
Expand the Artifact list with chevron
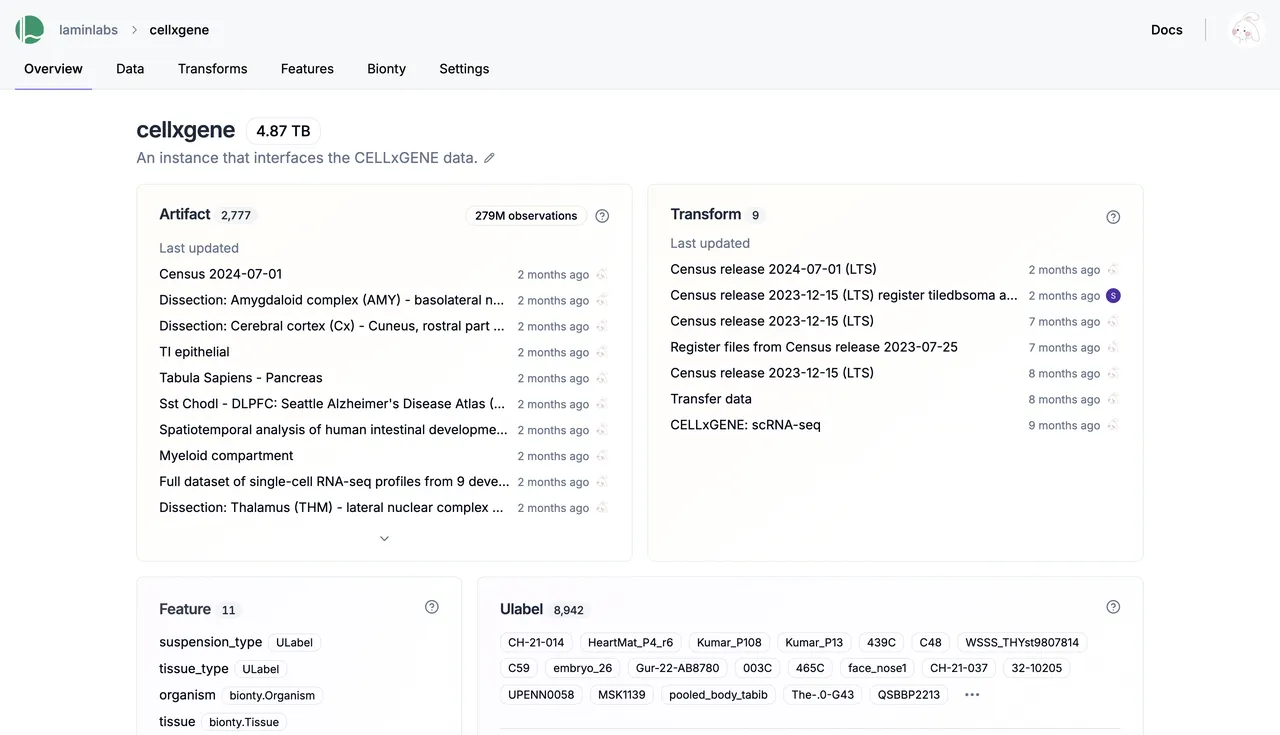pos(384,538)
